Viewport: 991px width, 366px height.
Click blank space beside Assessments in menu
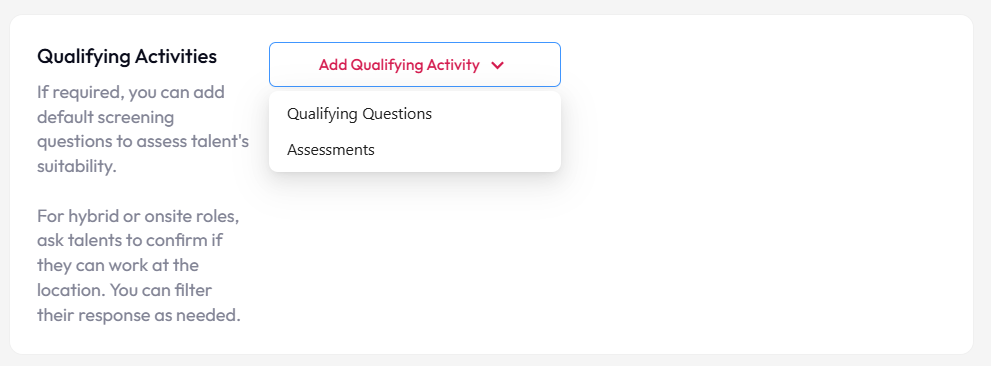pyautogui.click(x=468, y=150)
